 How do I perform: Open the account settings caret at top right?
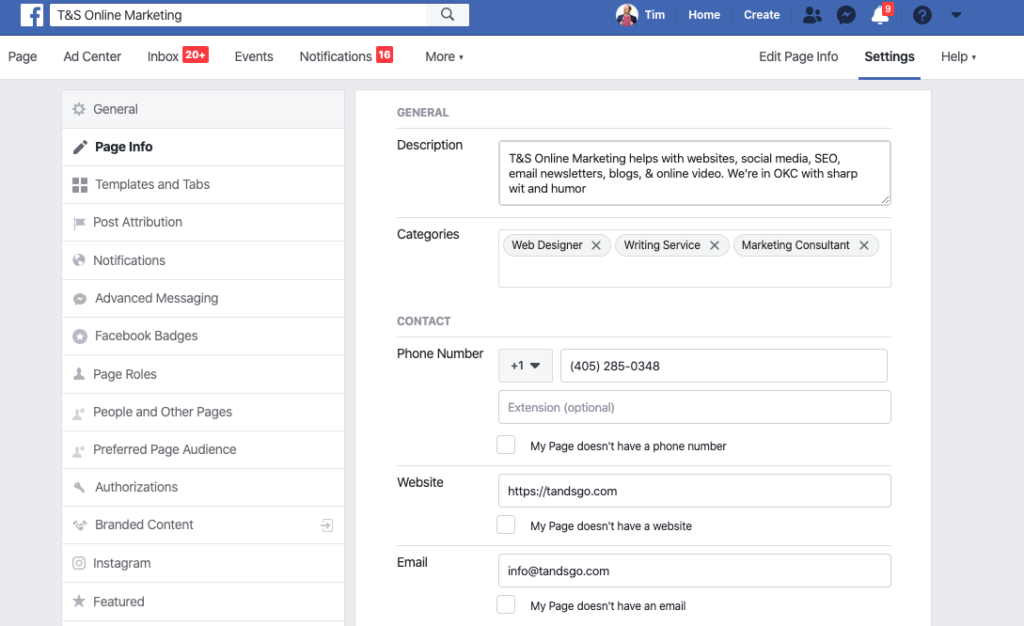[x=954, y=14]
